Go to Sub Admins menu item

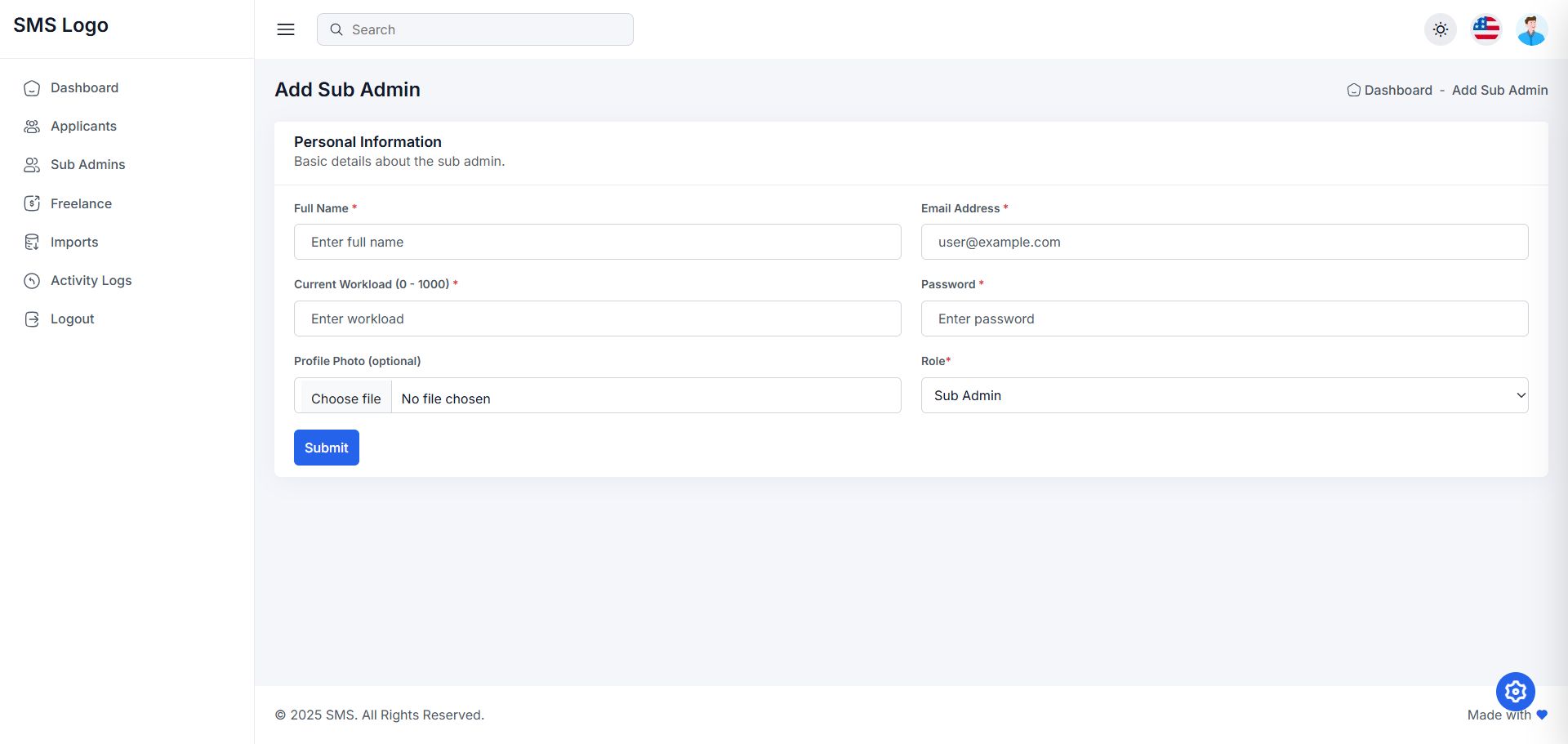tap(87, 165)
